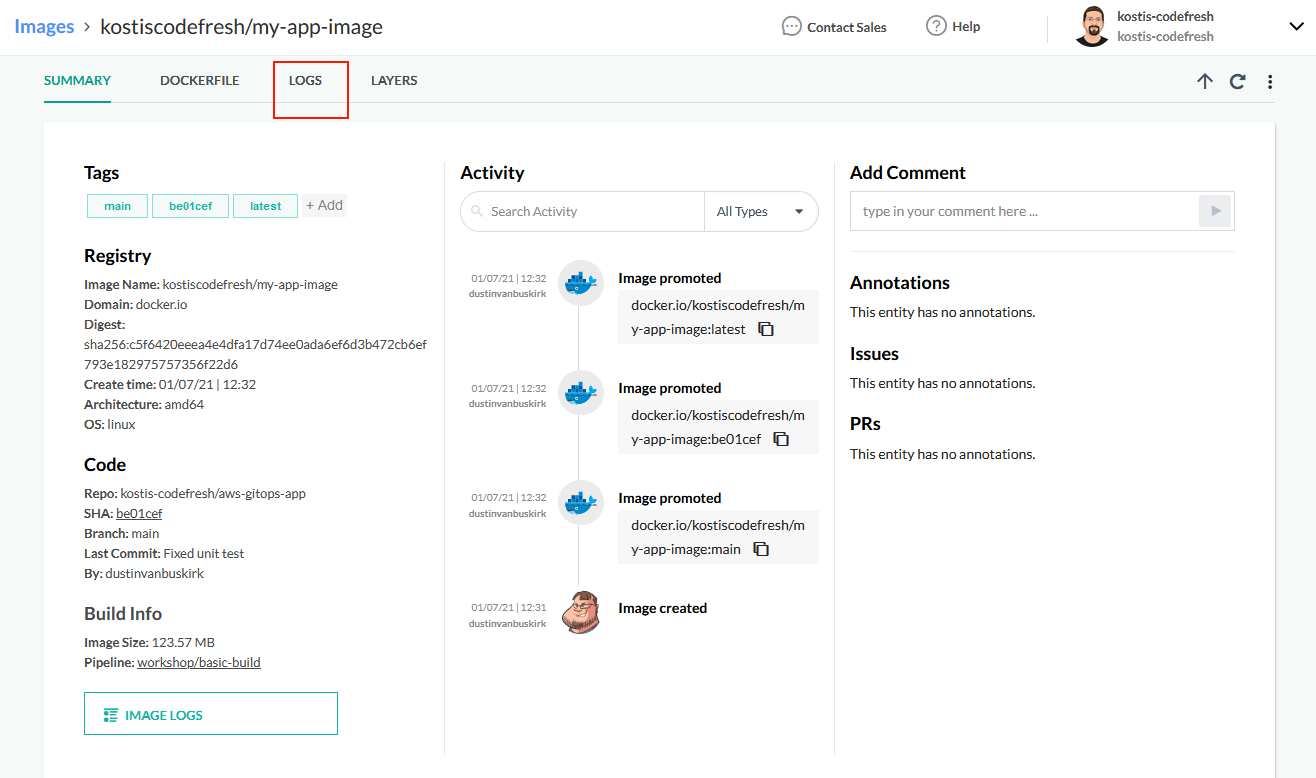This screenshot has height=778, width=1316.
Task: Switch to the LOGS tab
Action: point(305,80)
